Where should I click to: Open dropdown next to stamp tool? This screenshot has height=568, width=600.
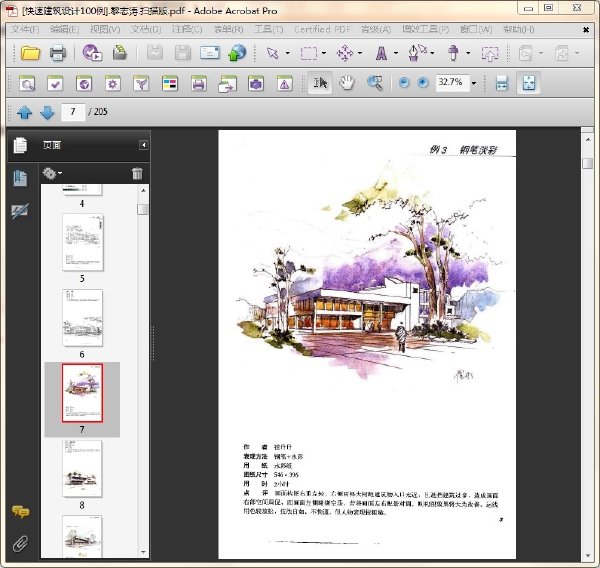(468, 53)
